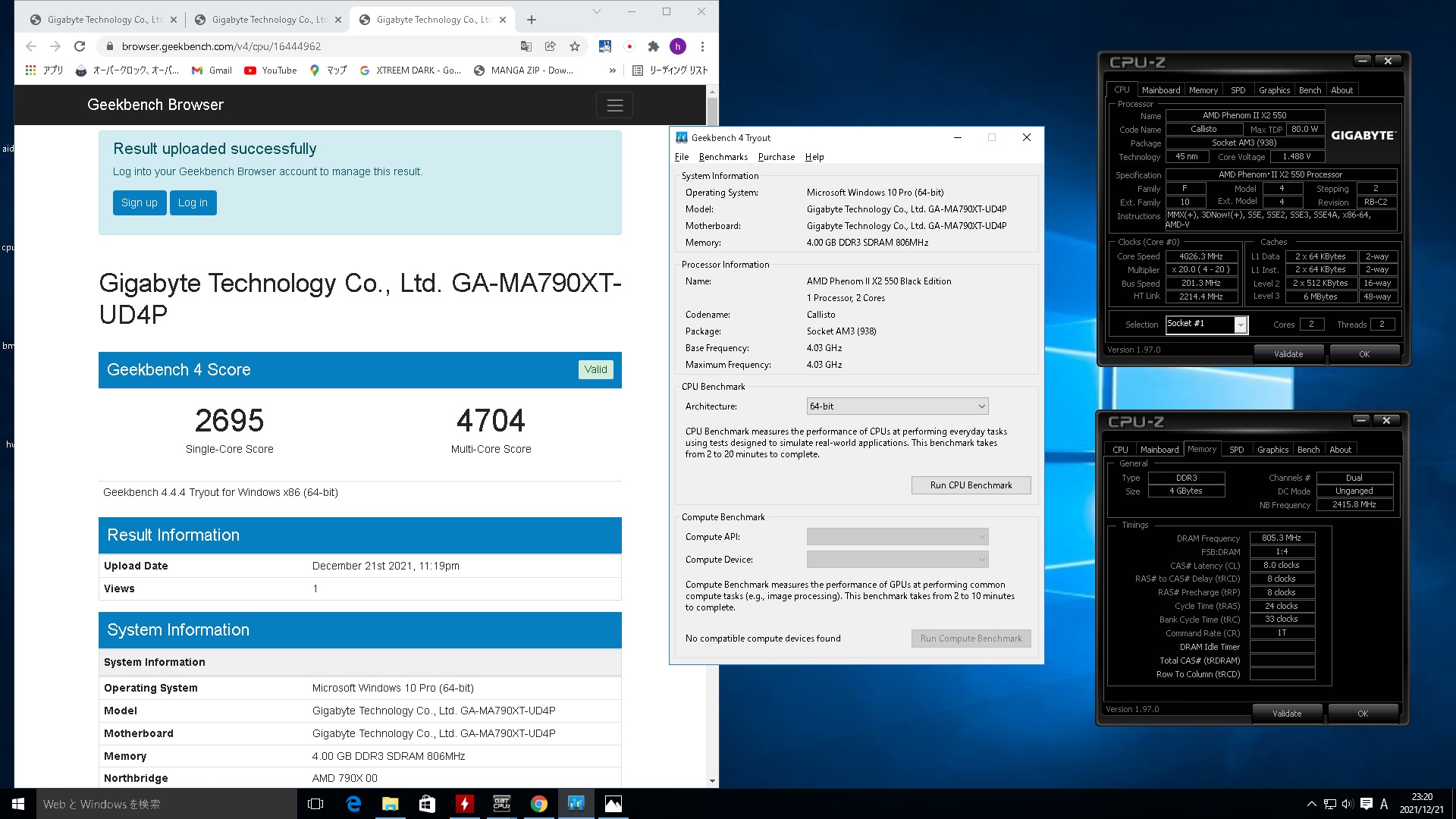Open About tab in upper CPU-Z

tap(1341, 90)
